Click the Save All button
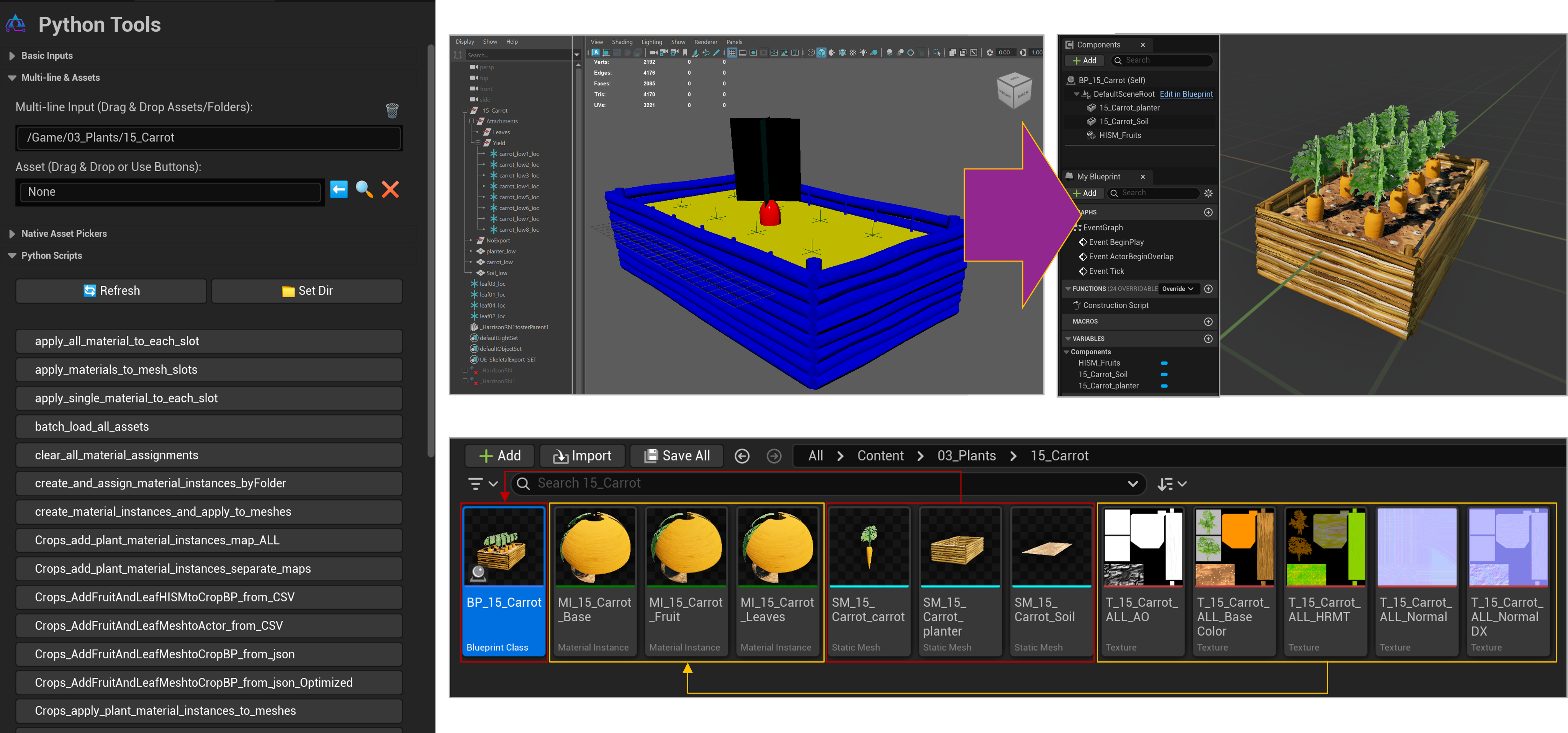This screenshot has width=1568, height=733. pyautogui.click(x=676, y=456)
